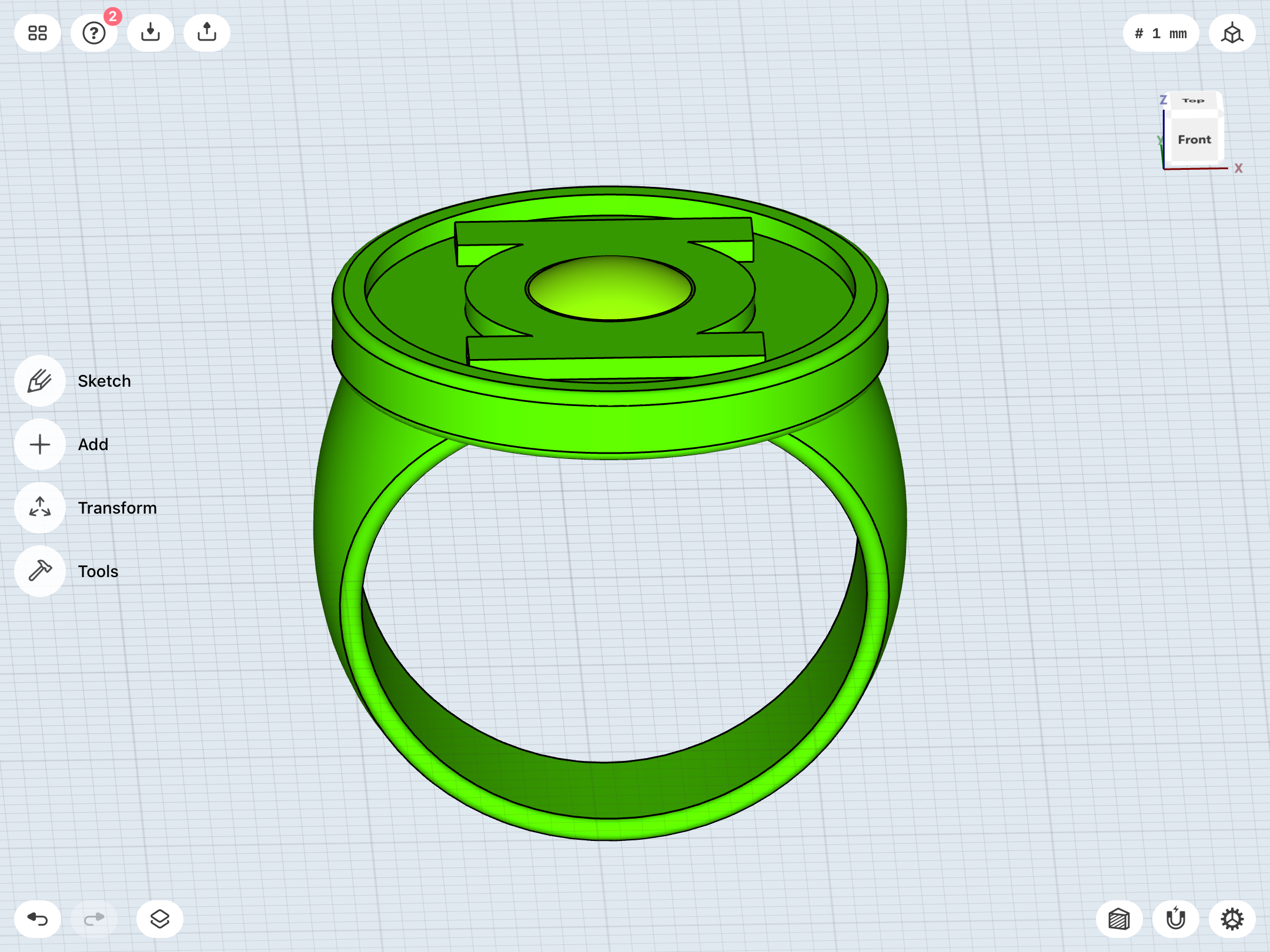Select the yellow dome in ring center

tap(610, 289)
